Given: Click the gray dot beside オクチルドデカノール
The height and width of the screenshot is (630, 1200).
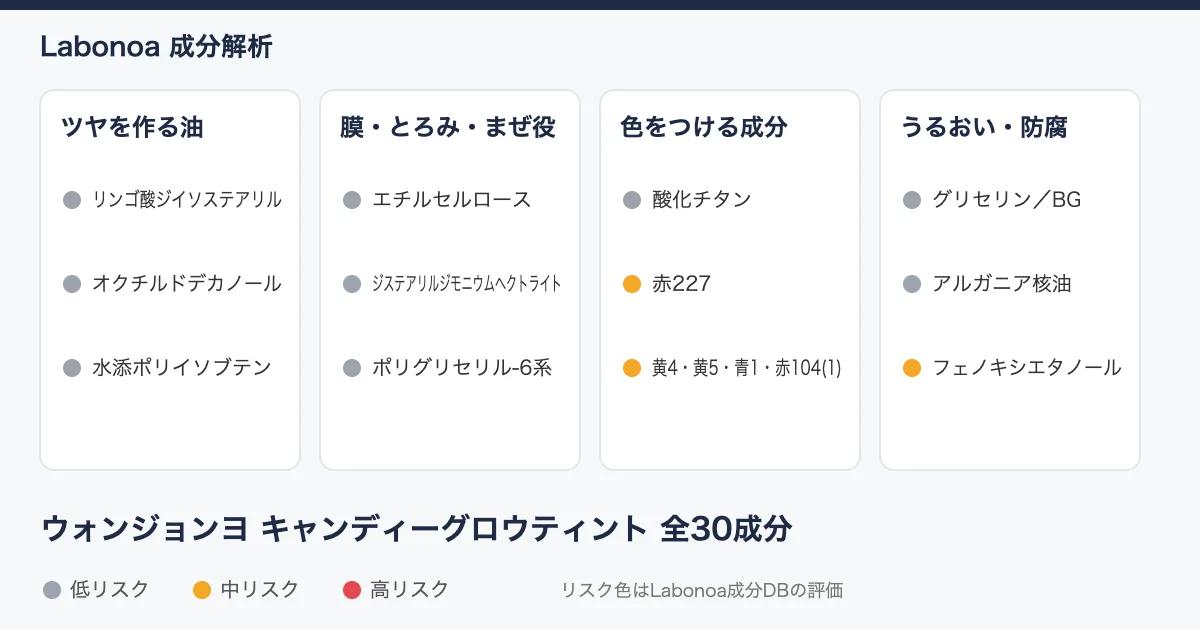Looking at the screenshot, I should coord(71,284).
